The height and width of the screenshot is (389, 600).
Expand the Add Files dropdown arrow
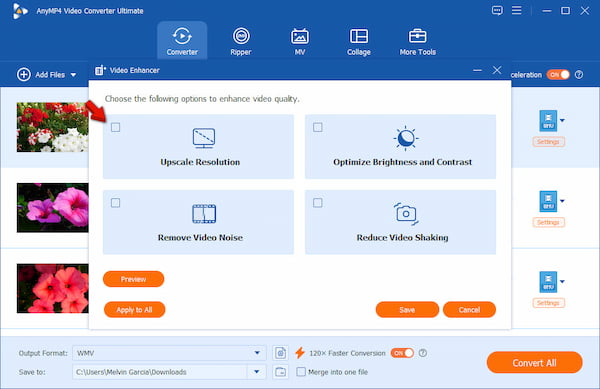73,75
